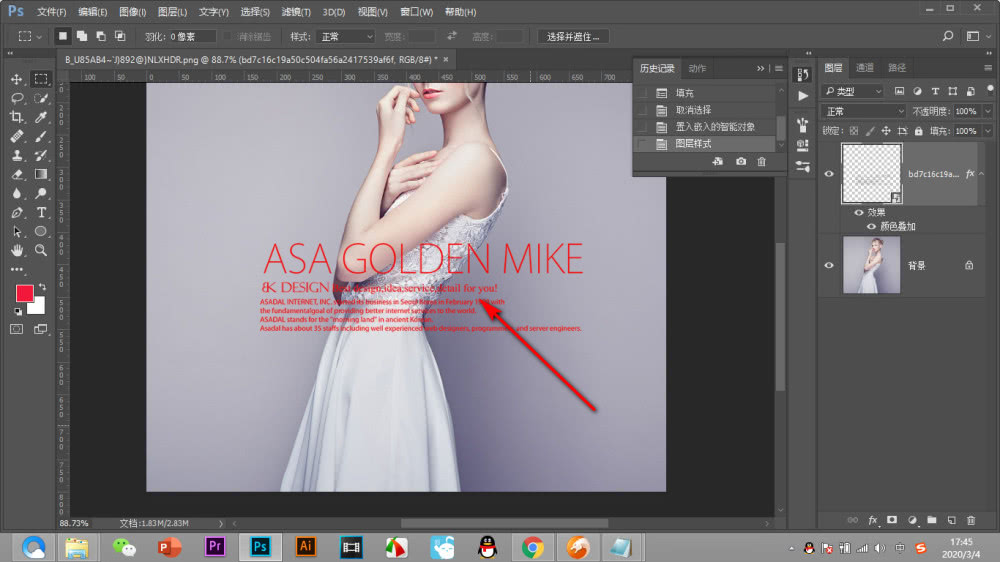Open the 样式 style dropdown in options bar
The image size is (1000, 562).
tap(344, 36)
